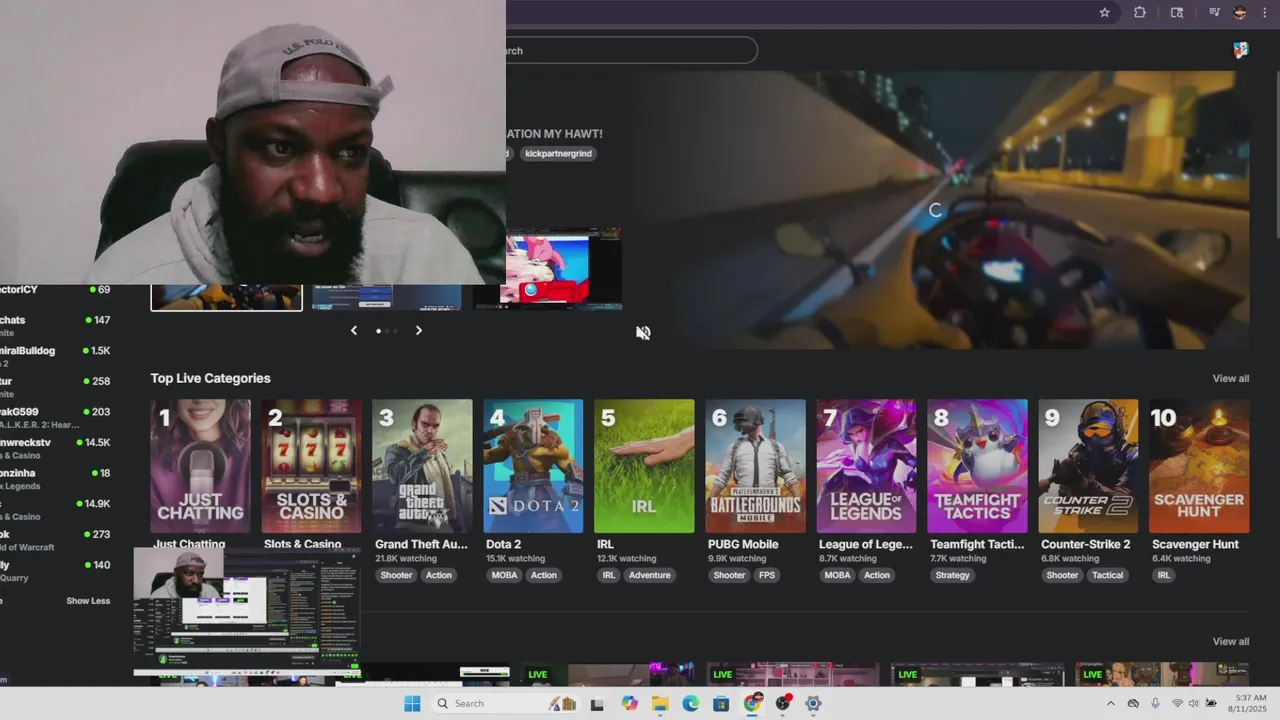Open Chrome media controls icon
1280x720 pixels.
(x=1214, y=13)
